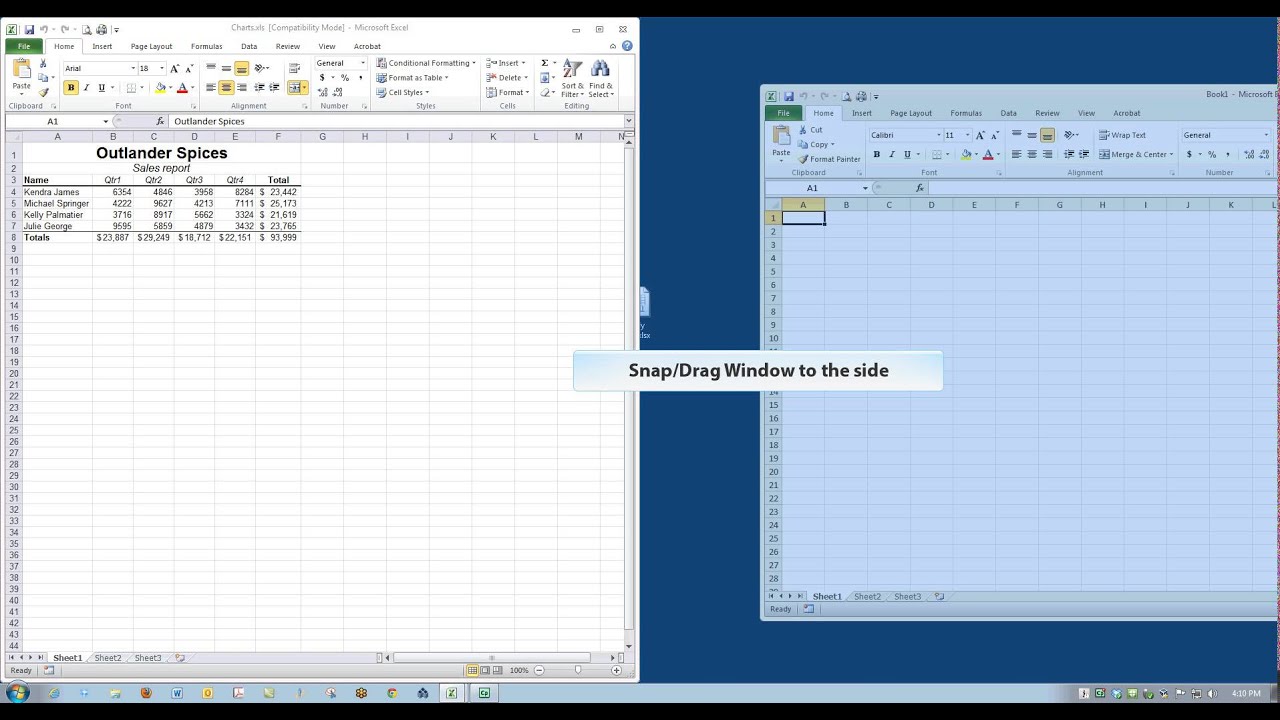Click Insert Worksheet icon in Charts.xls
Viewport: 1280px width, 720px height.
click(x=180, y=658)
